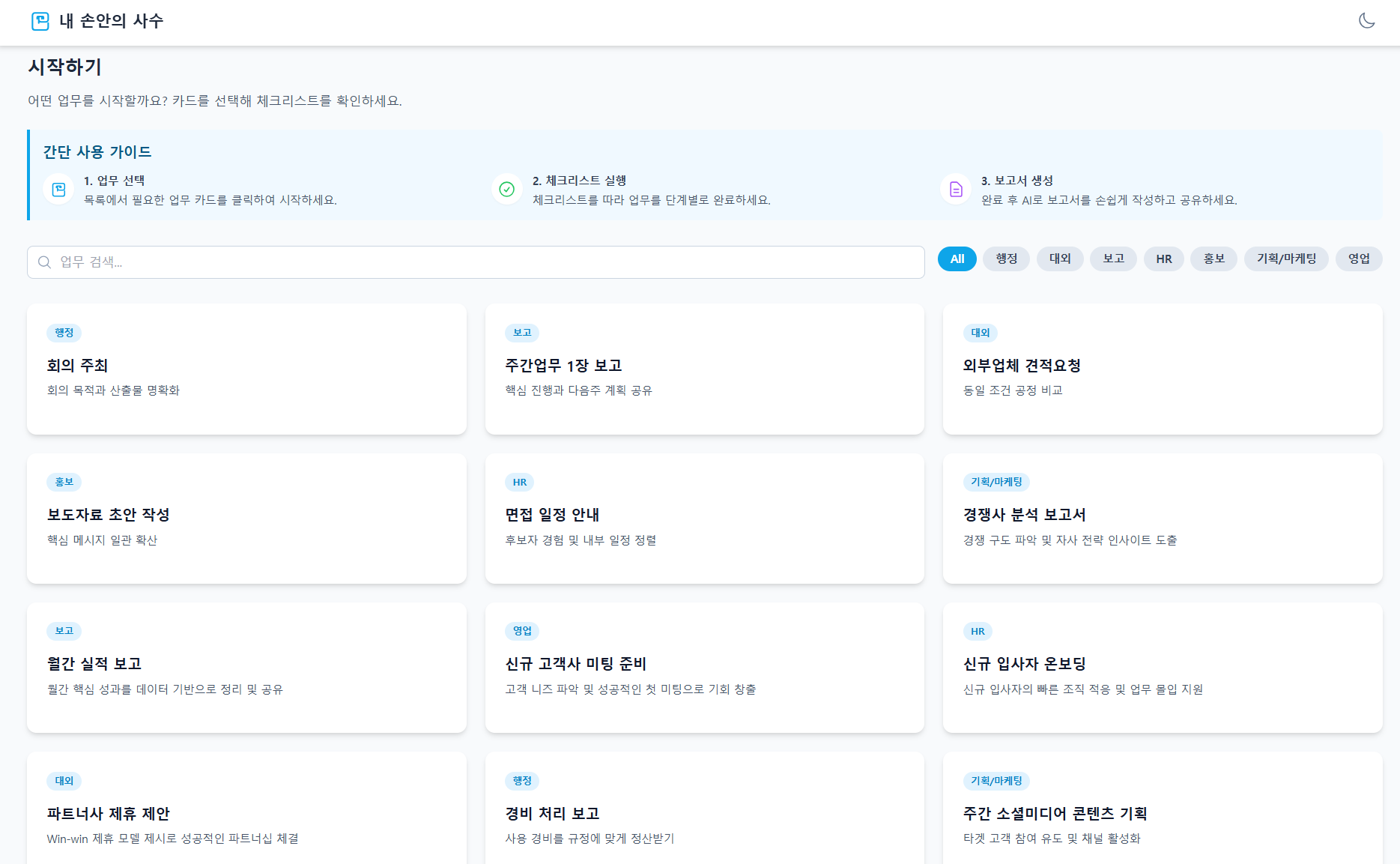Open the 면접 일정 안내 card

pyautogui.click(x=705, y=519)
